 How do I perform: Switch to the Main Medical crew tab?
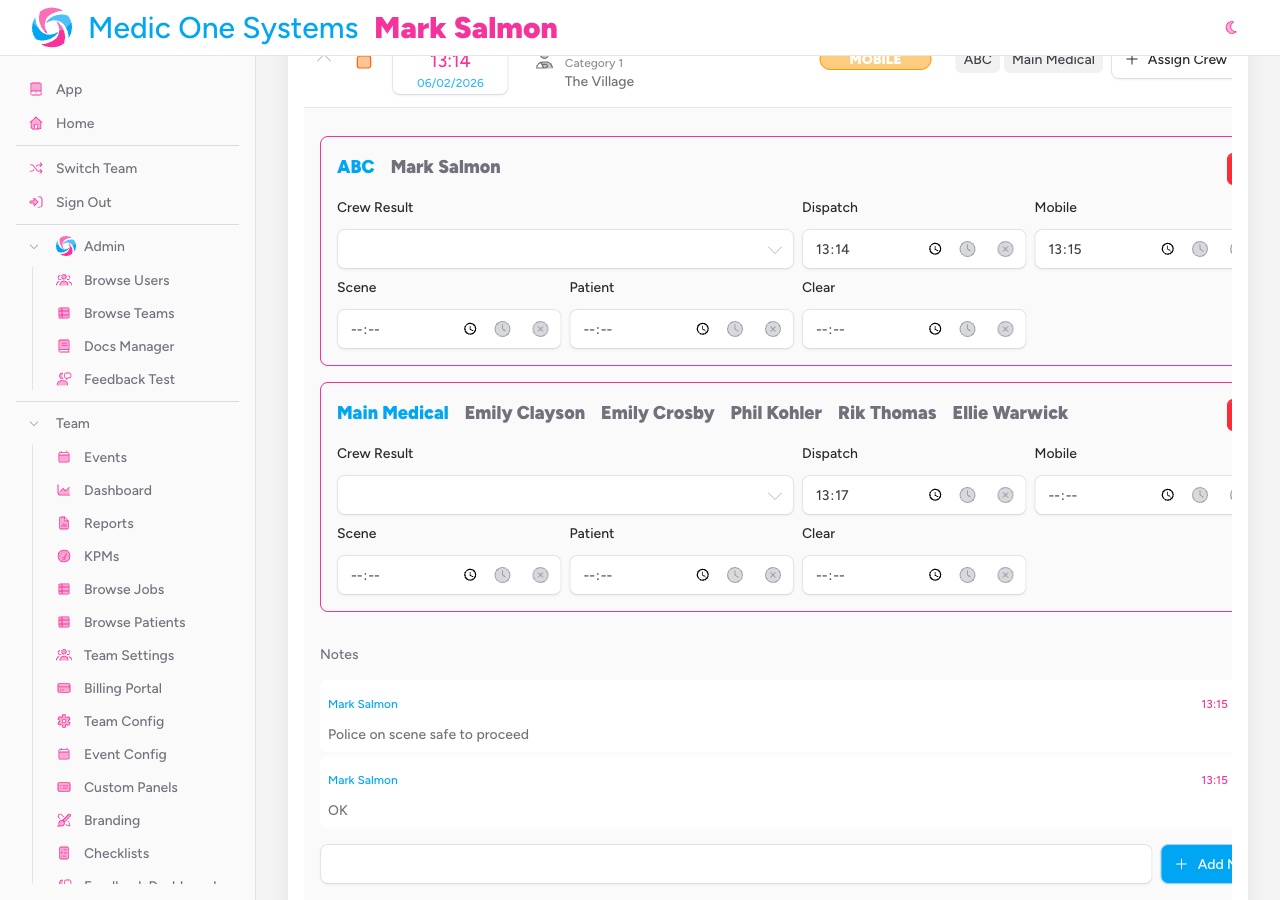coord(1053,60)
